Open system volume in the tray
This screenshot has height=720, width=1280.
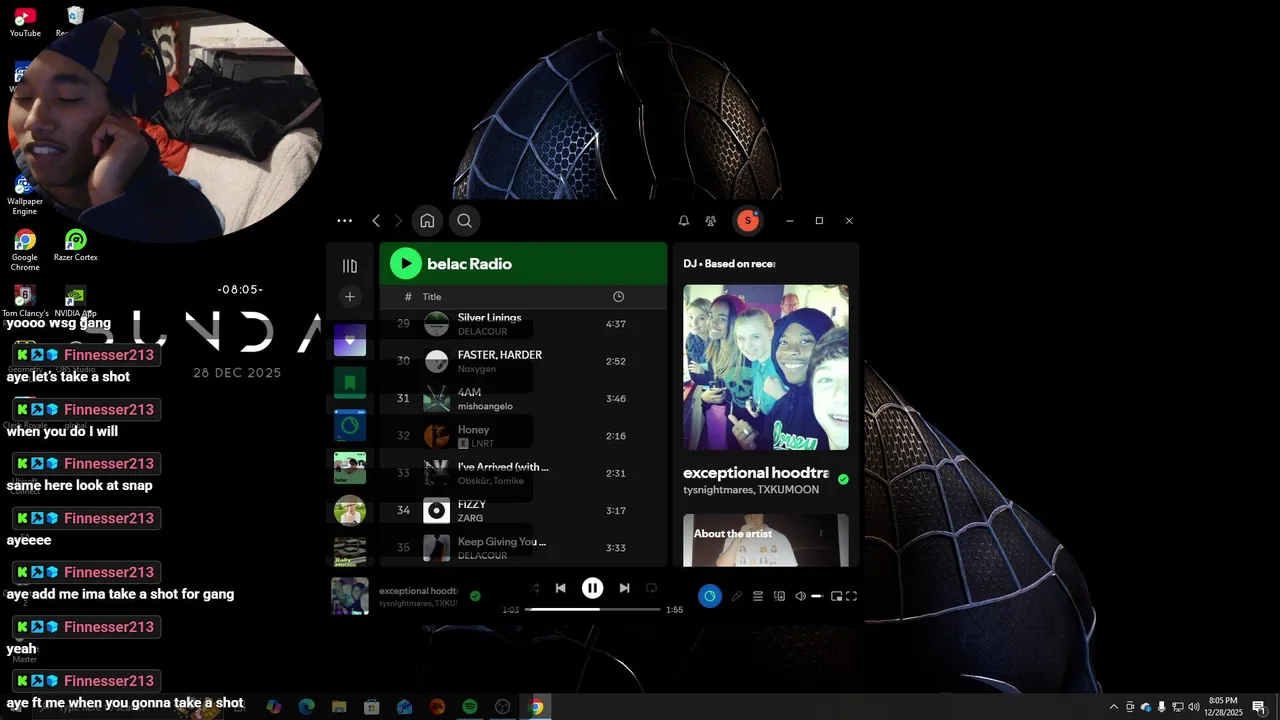click(1194, 707)
